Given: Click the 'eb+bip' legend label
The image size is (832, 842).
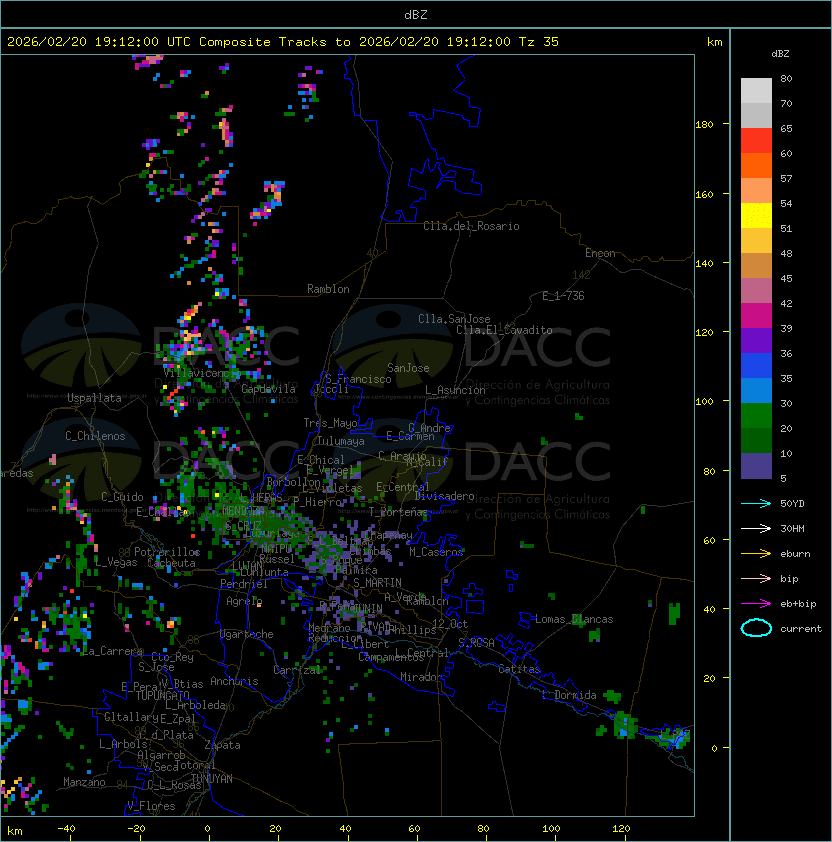Looking at the screenshot, I should coord(798,604).
